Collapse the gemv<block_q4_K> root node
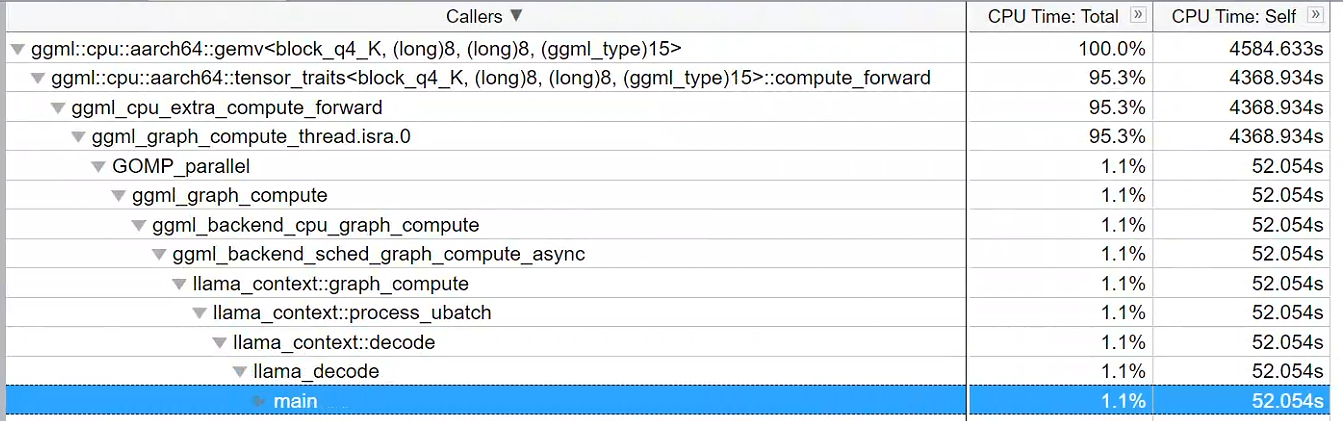The height and width of the screenshot is (421, 1343). tap(18, 48)
